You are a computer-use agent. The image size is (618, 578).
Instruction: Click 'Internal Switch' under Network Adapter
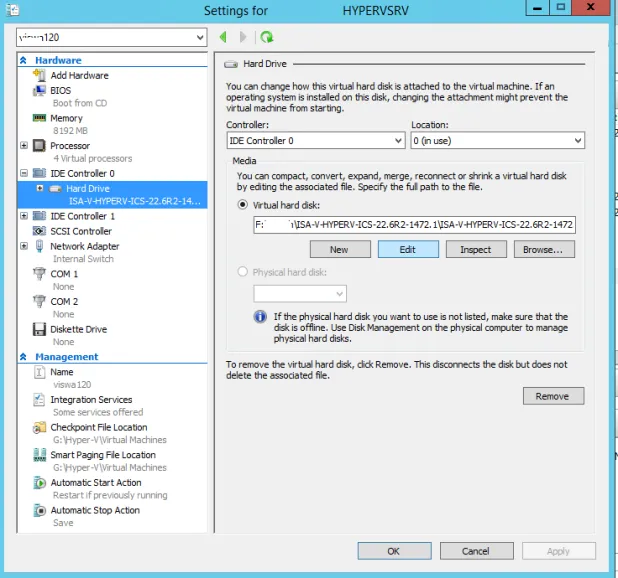tap(83, 259)
